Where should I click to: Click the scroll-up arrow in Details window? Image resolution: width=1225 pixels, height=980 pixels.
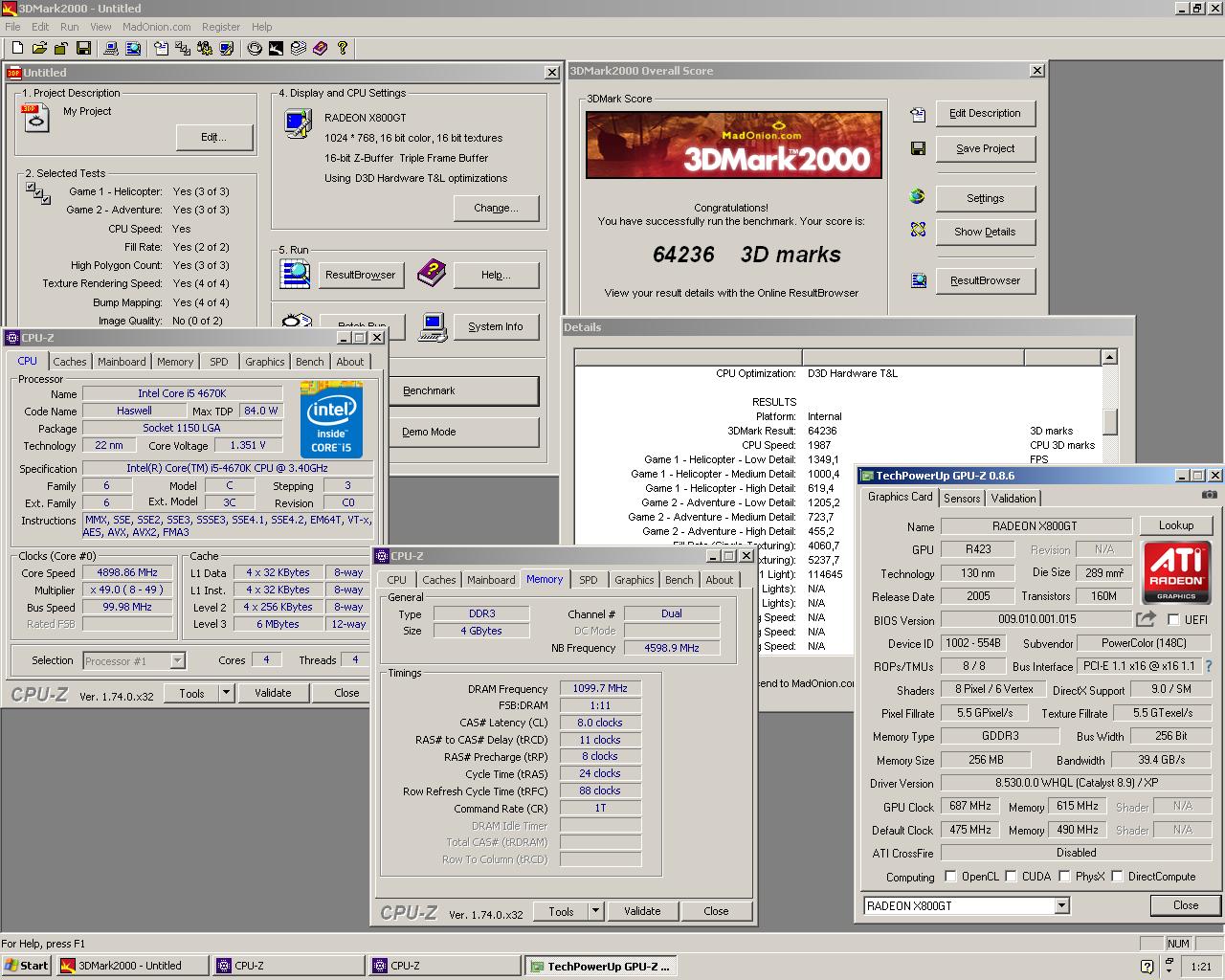pyautogui.click(x=1109, y=357)
